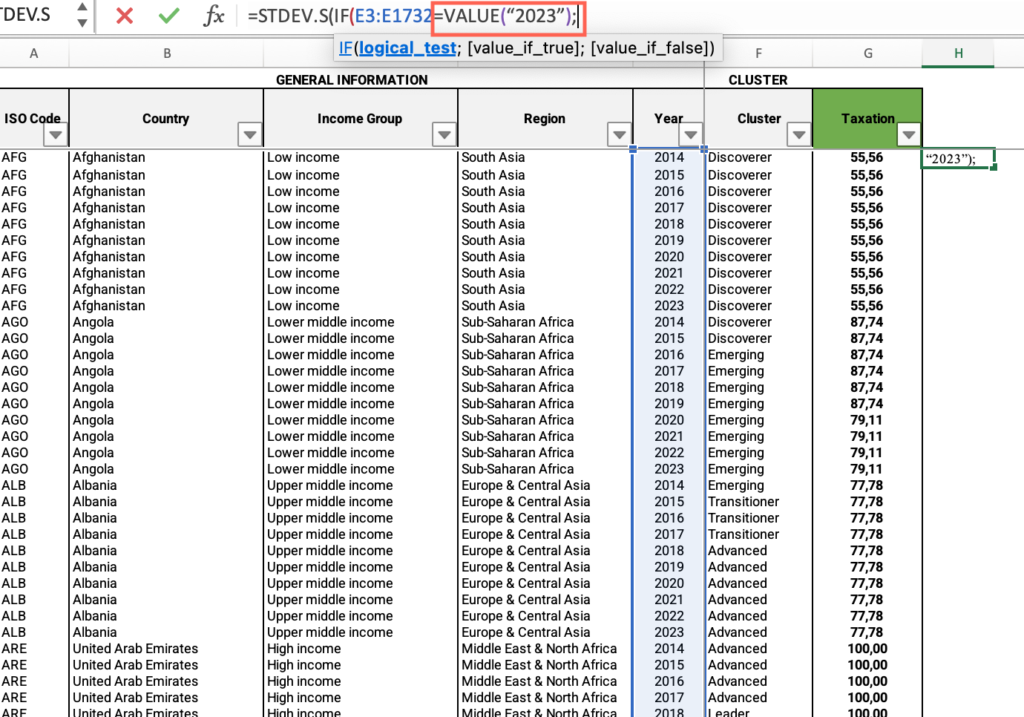Open the Year column filter dropdown
This screenshot has width=1024, height=717.
(690, 135)
